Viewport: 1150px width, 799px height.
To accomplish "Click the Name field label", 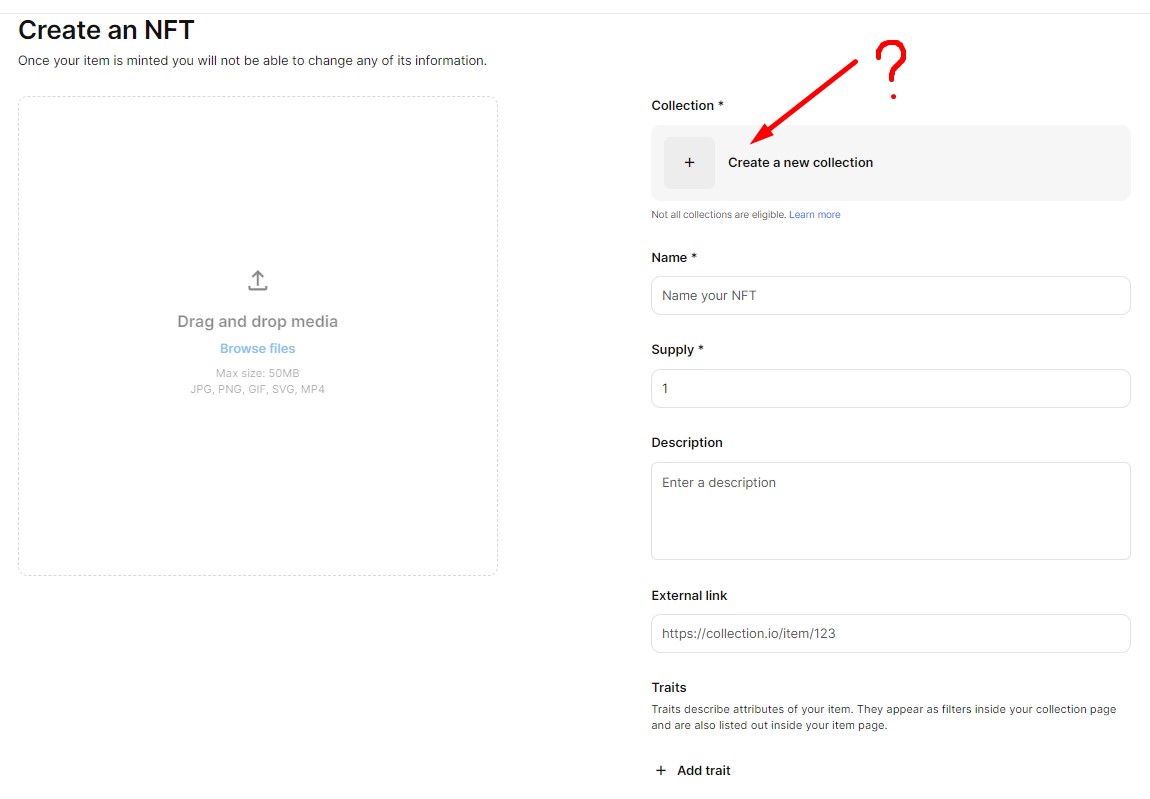I will pos(674,258).
